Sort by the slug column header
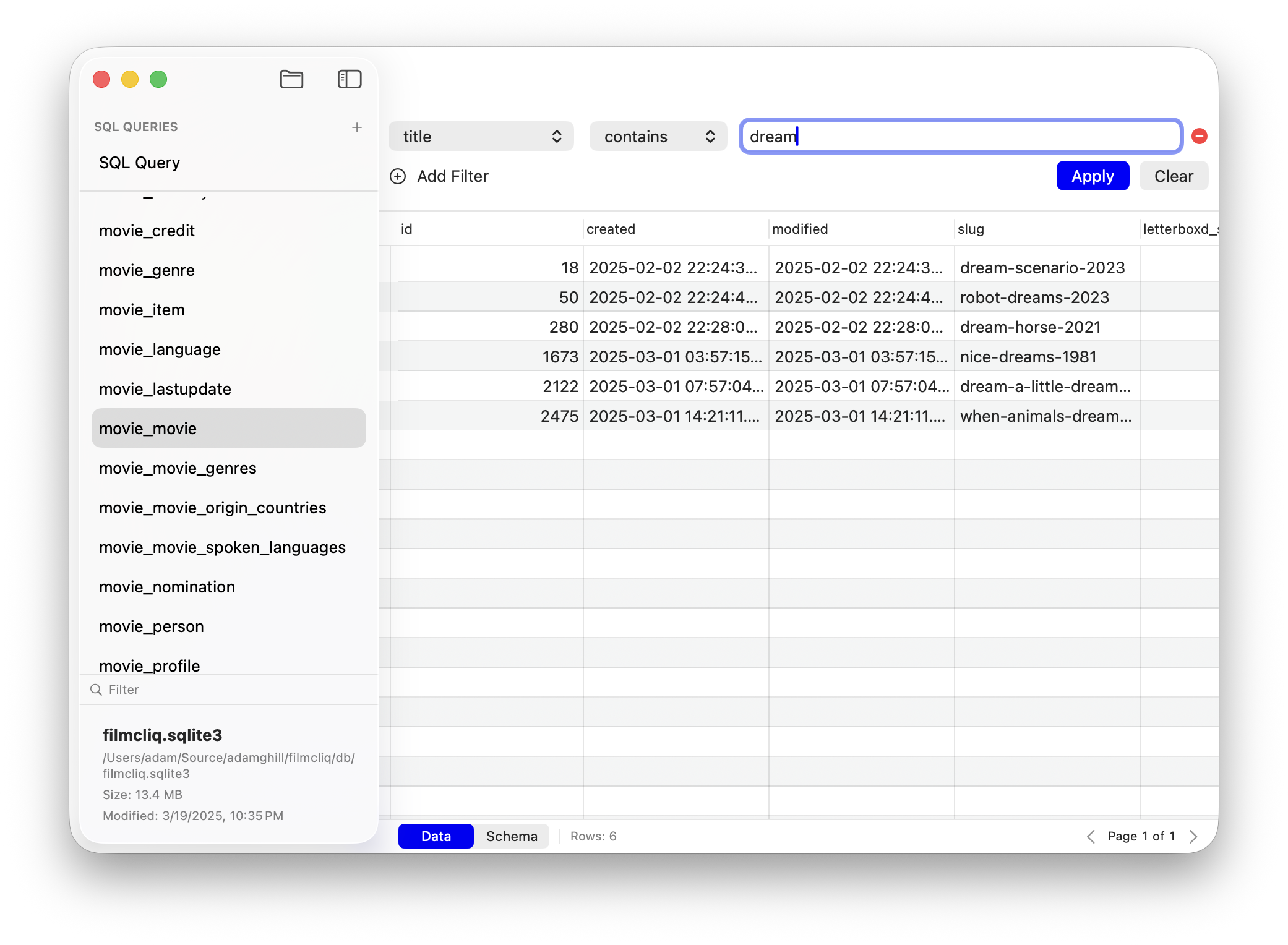This screenshot has width=1288, height=945. coord(971,229)
